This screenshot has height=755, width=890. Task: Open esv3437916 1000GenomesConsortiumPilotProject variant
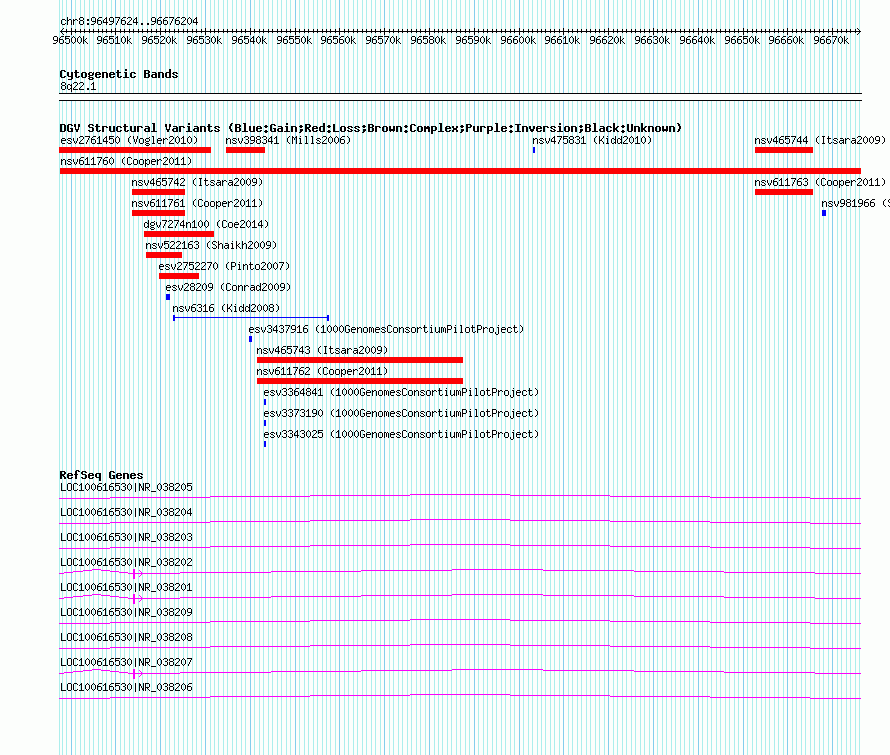tap(386, 329)
